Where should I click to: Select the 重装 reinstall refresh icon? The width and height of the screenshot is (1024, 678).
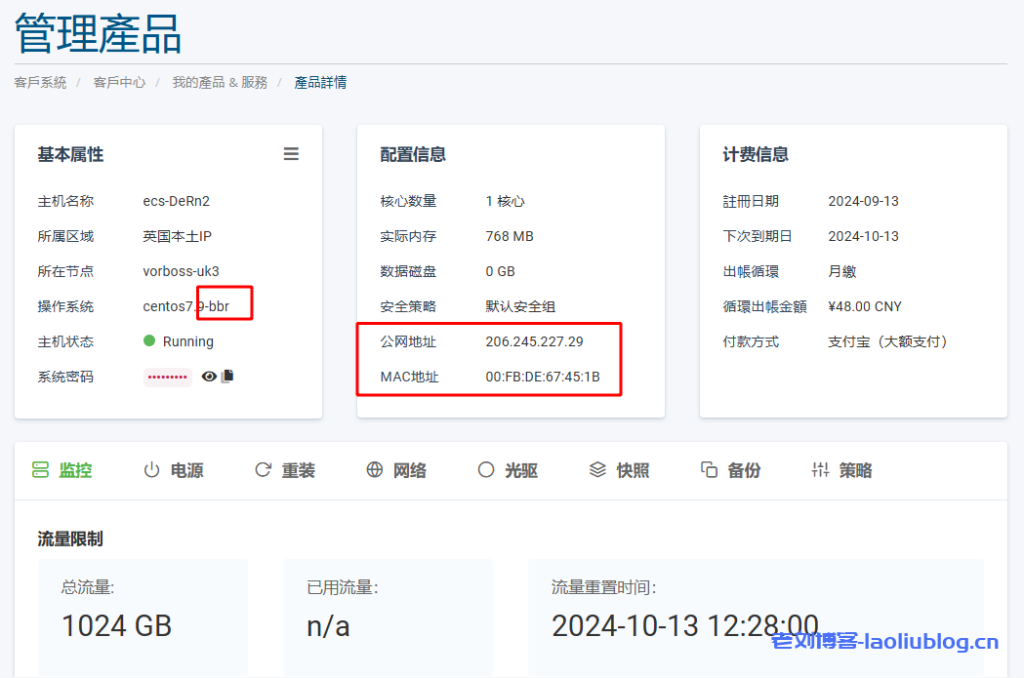tap(262, 470)
